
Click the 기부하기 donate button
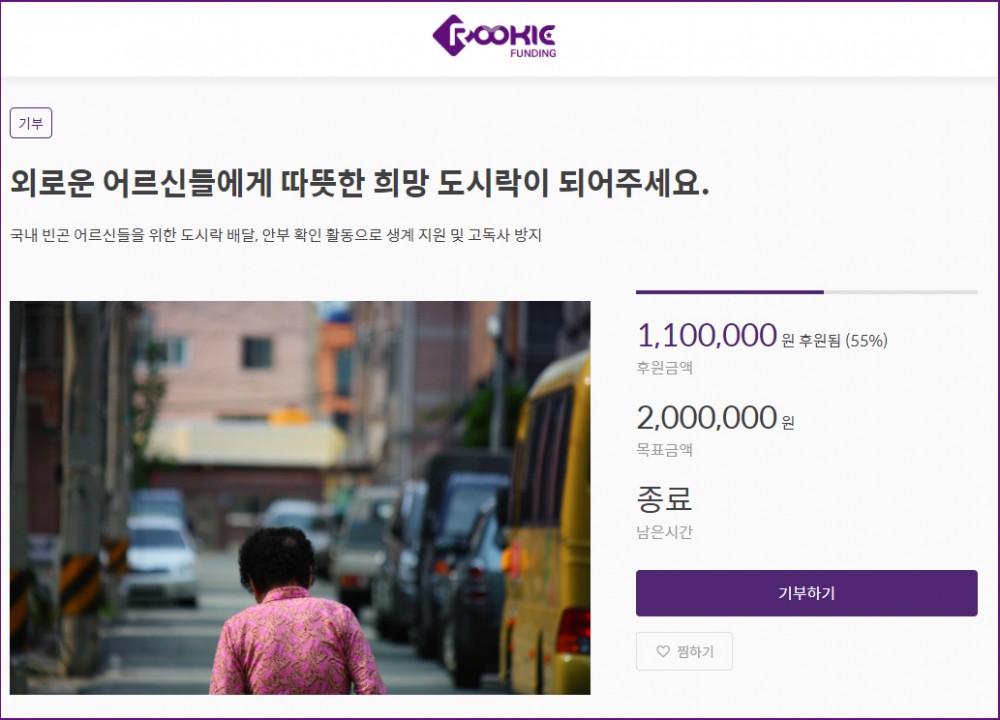click(x=806, y=593)
